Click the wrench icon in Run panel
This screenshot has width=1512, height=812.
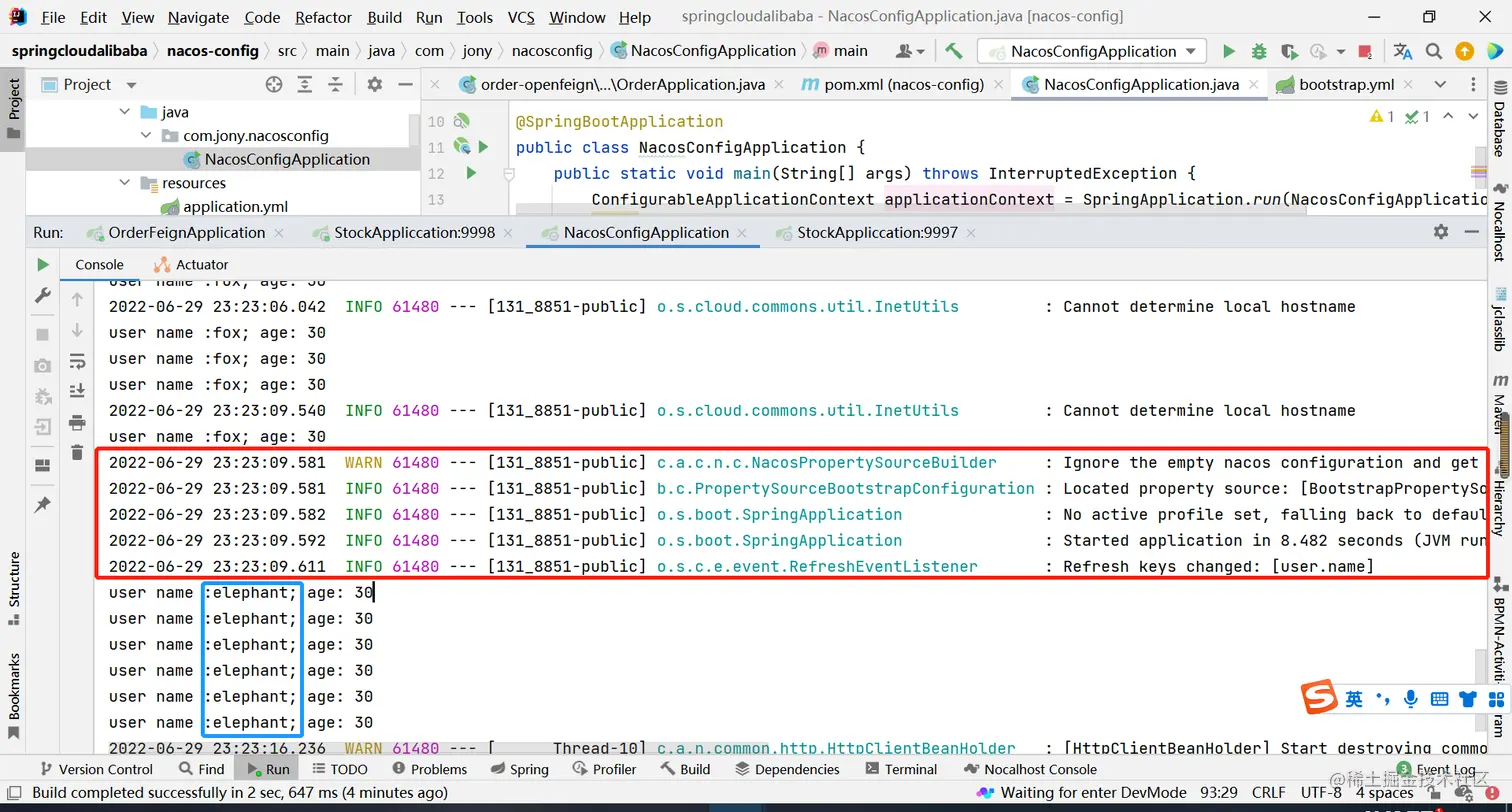[42, 295]
